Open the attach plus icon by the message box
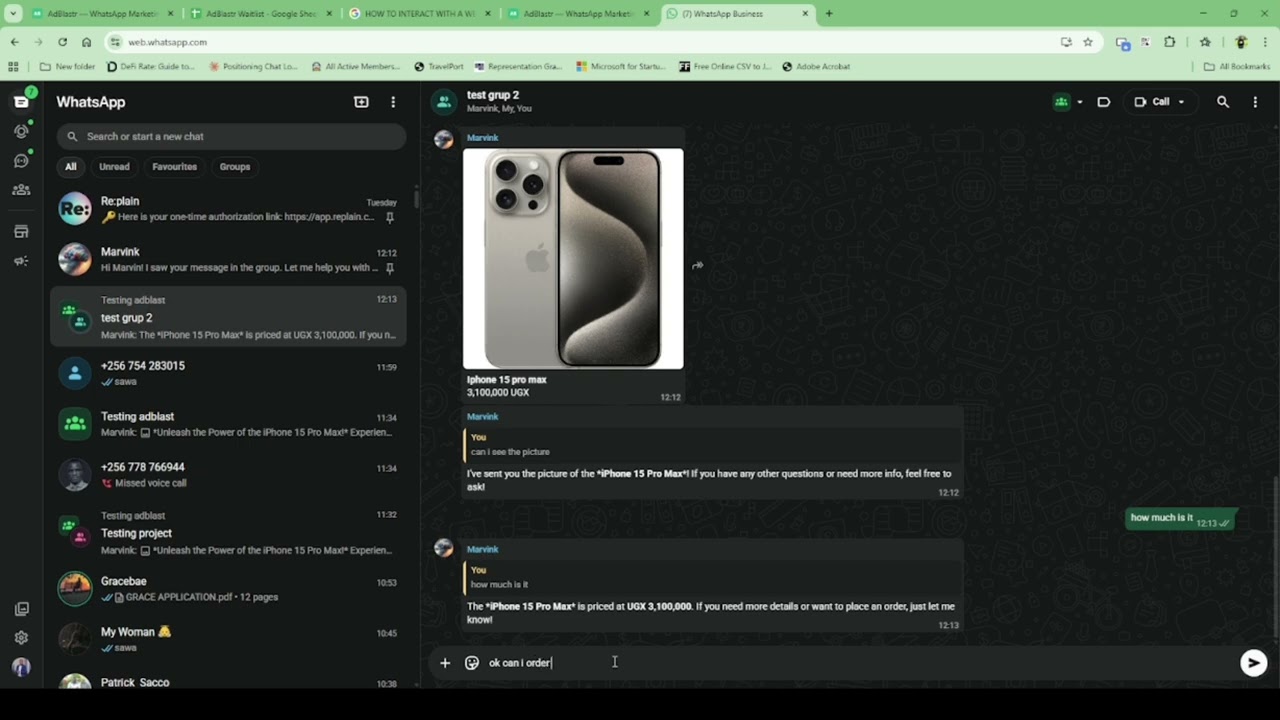The image size is (1280, 720). pos(445,663)
